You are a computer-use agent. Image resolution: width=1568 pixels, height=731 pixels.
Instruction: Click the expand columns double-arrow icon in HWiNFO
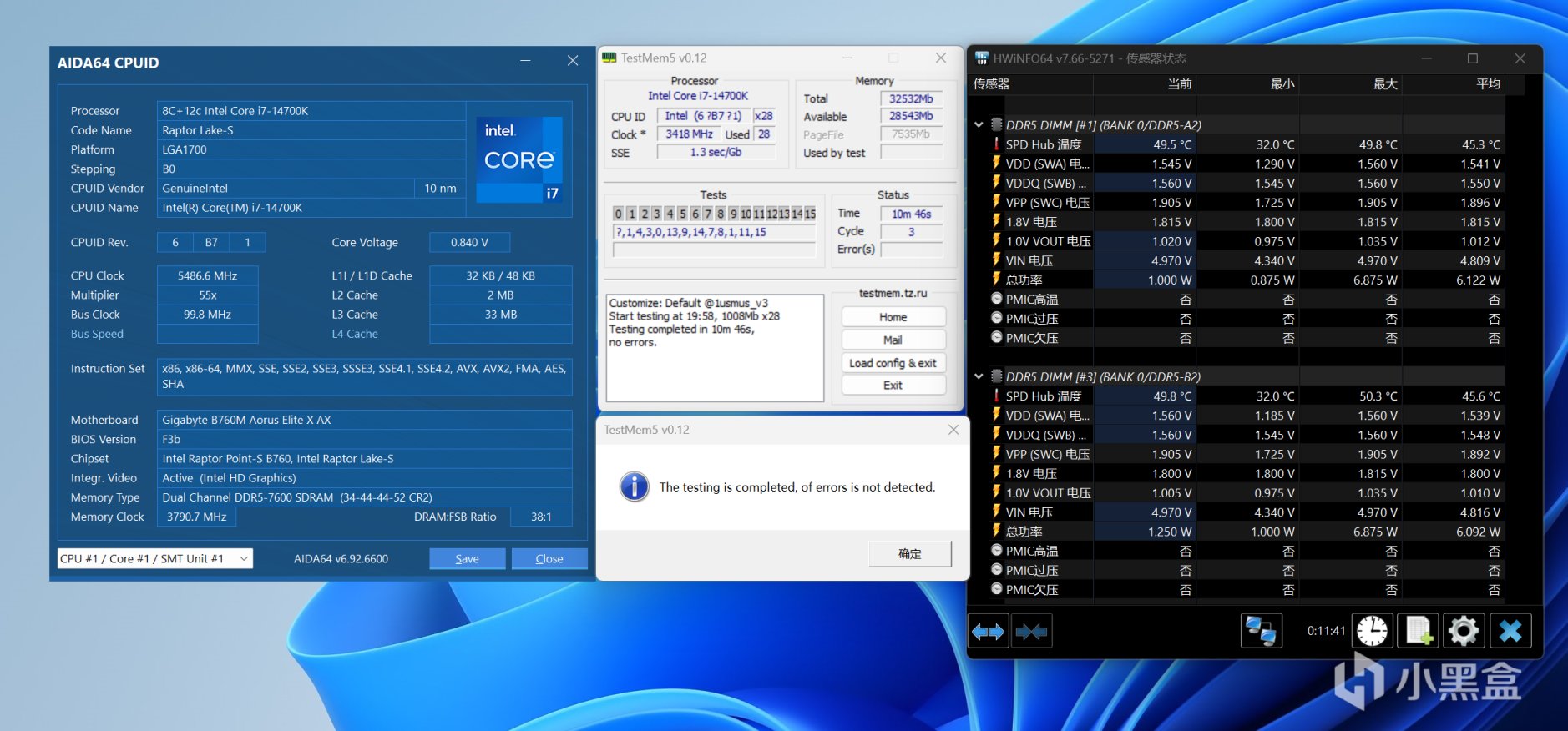coord(988,632)
